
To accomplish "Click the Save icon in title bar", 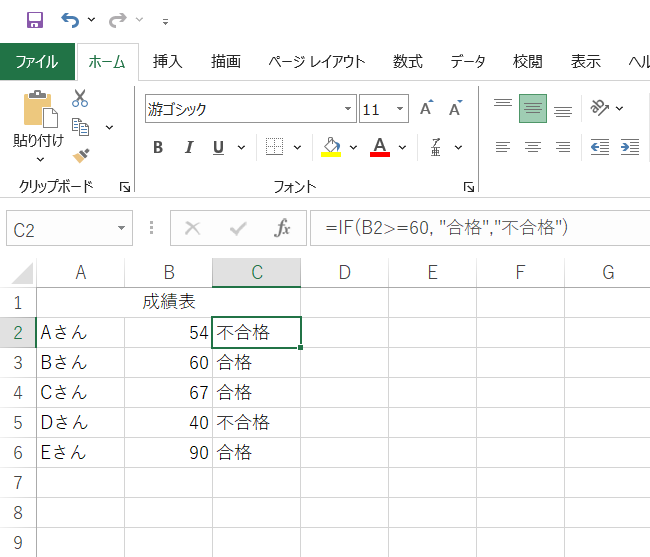I will click(x=34, y=20).
